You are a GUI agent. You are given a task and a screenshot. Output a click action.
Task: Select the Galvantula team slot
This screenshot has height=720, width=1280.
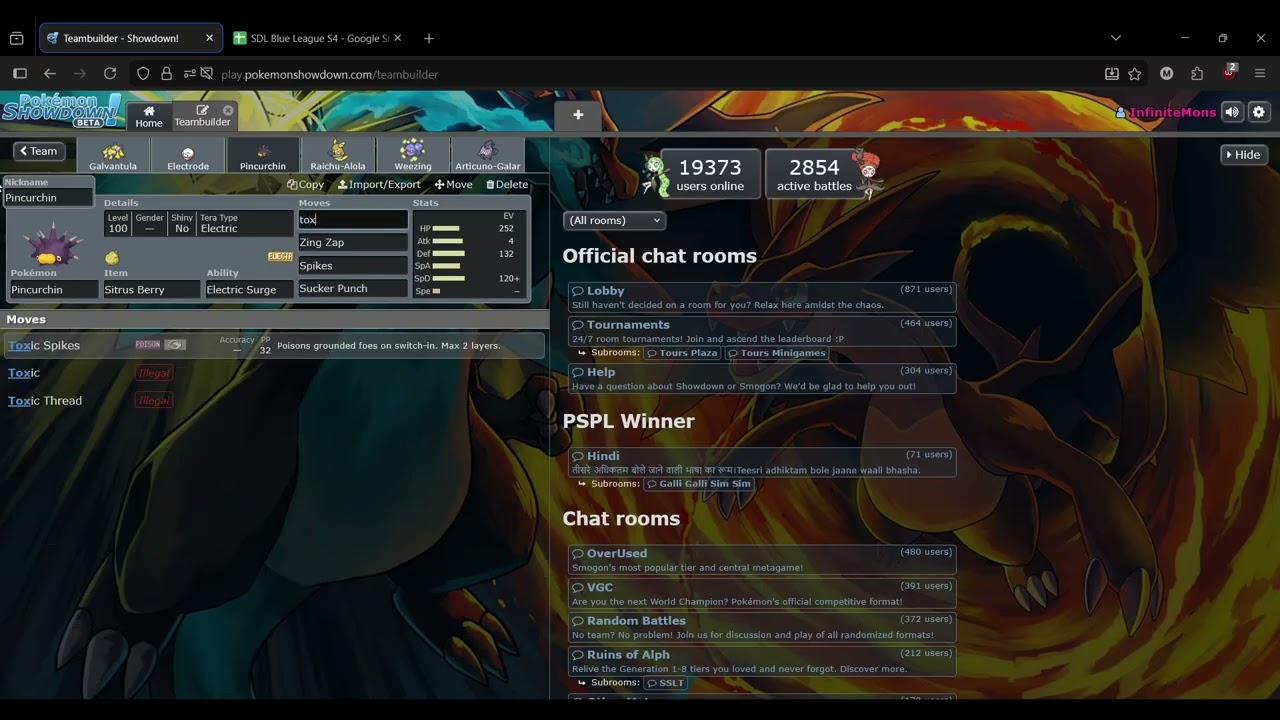(x=113, y=155)
